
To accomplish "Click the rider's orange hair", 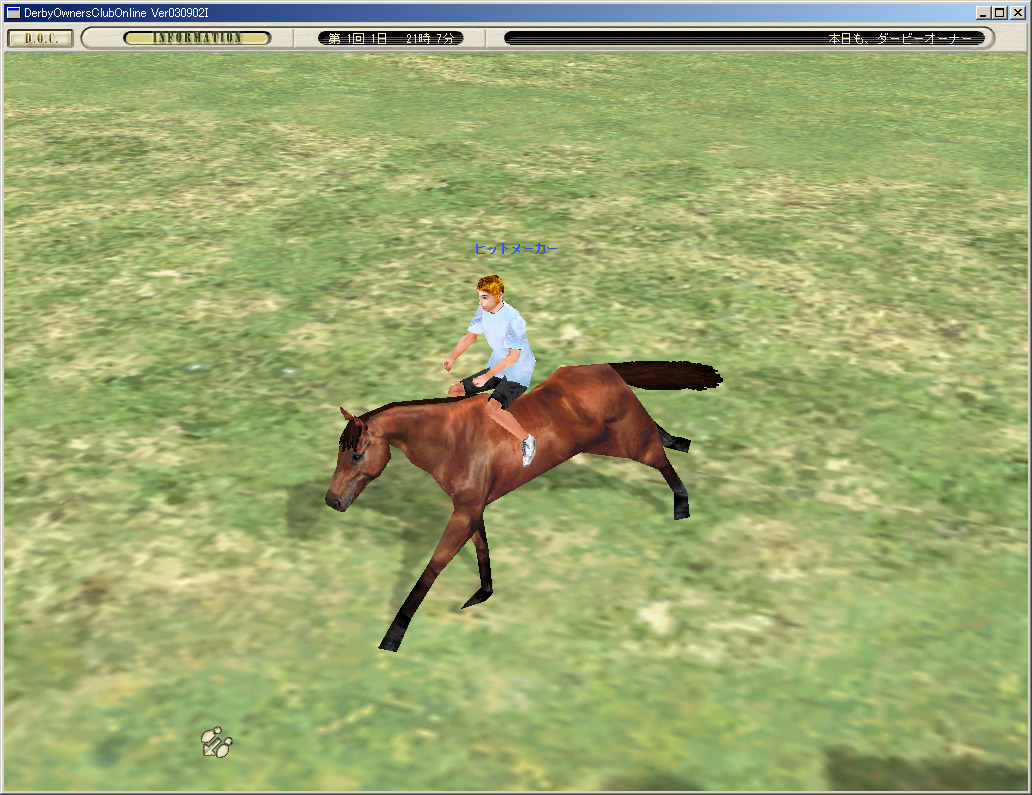I will coord(490,287).
